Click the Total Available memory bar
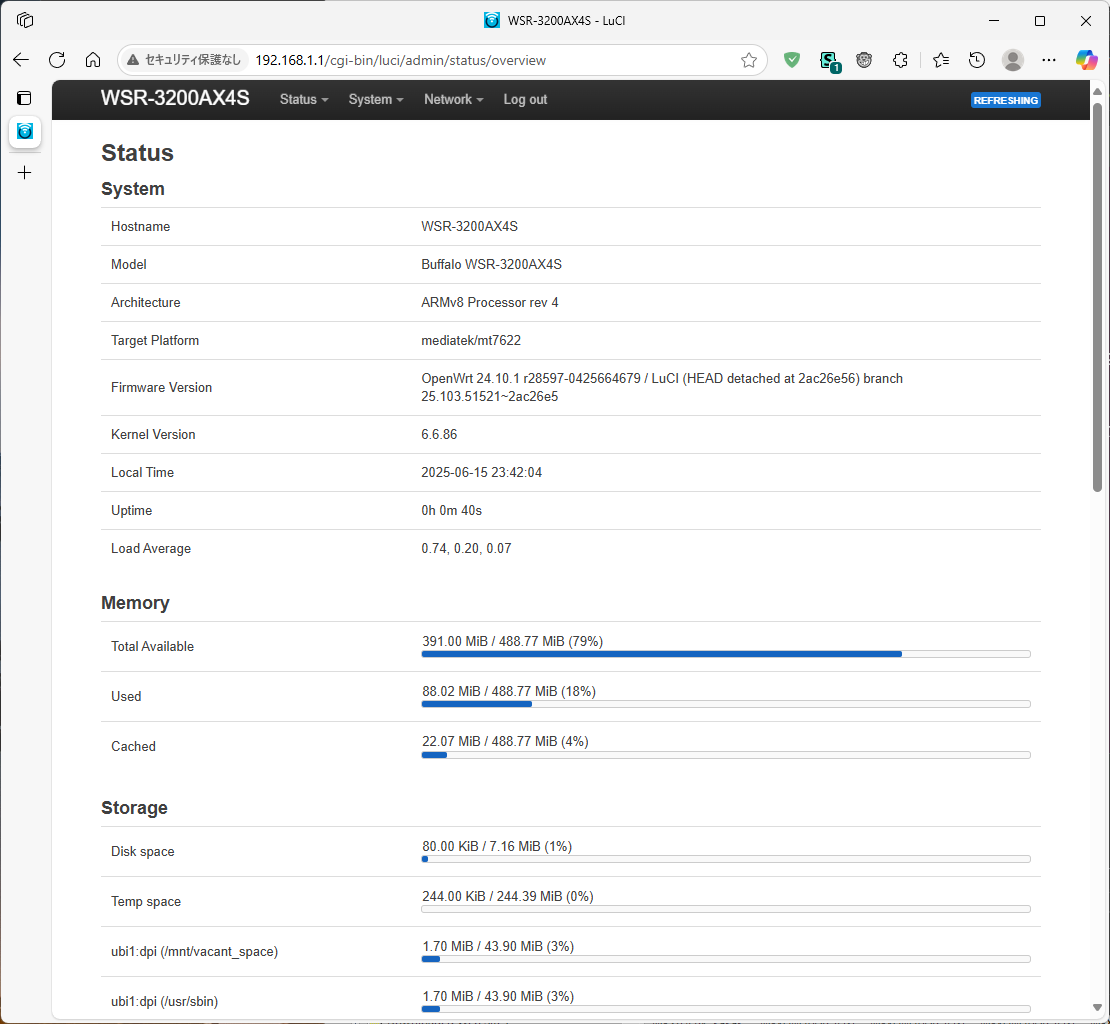Image resolution: width=1110 pixels, height=1024 pixels. (x=726, y=654)
